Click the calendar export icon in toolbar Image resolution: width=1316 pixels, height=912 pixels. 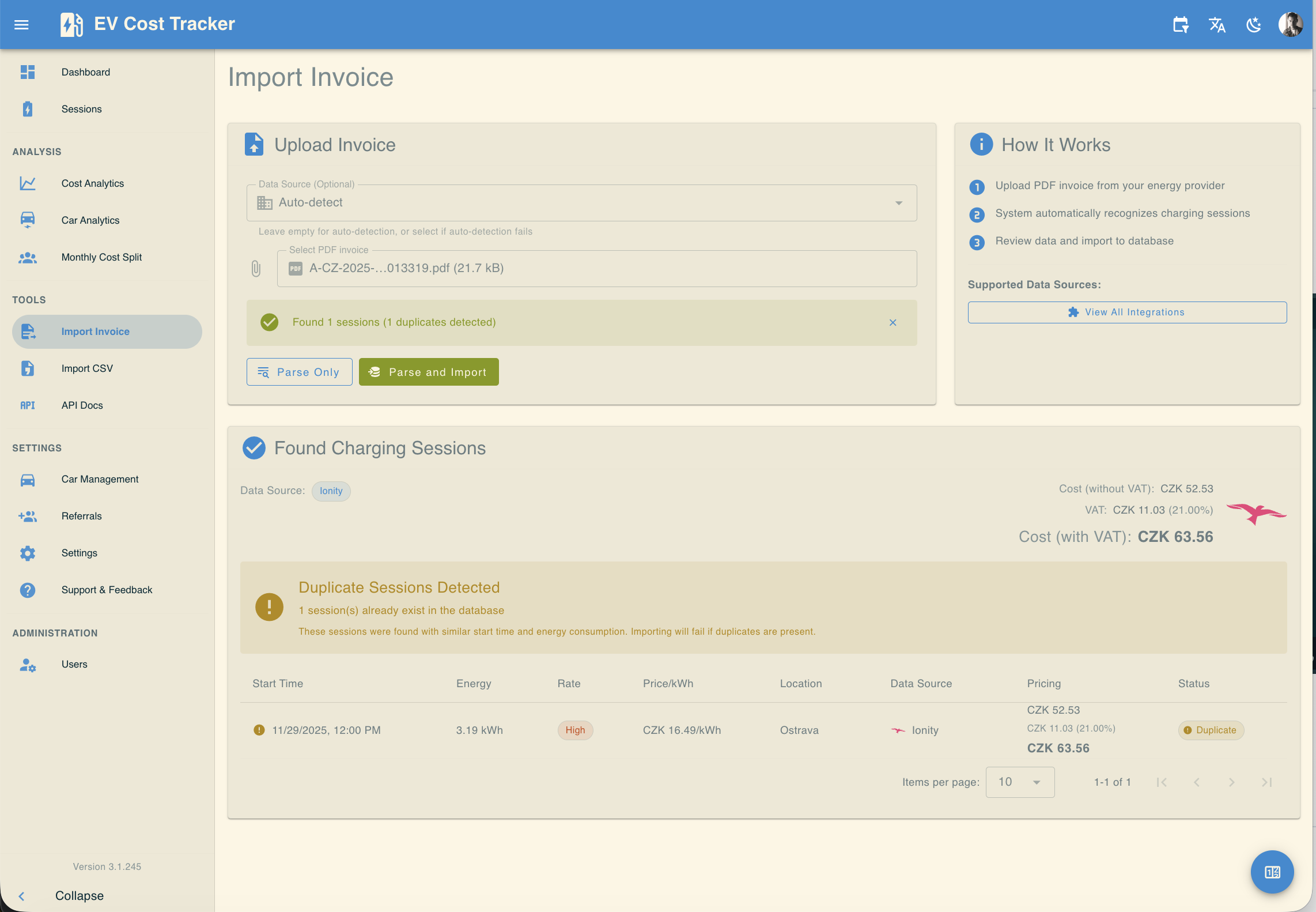coord(1180,24)
